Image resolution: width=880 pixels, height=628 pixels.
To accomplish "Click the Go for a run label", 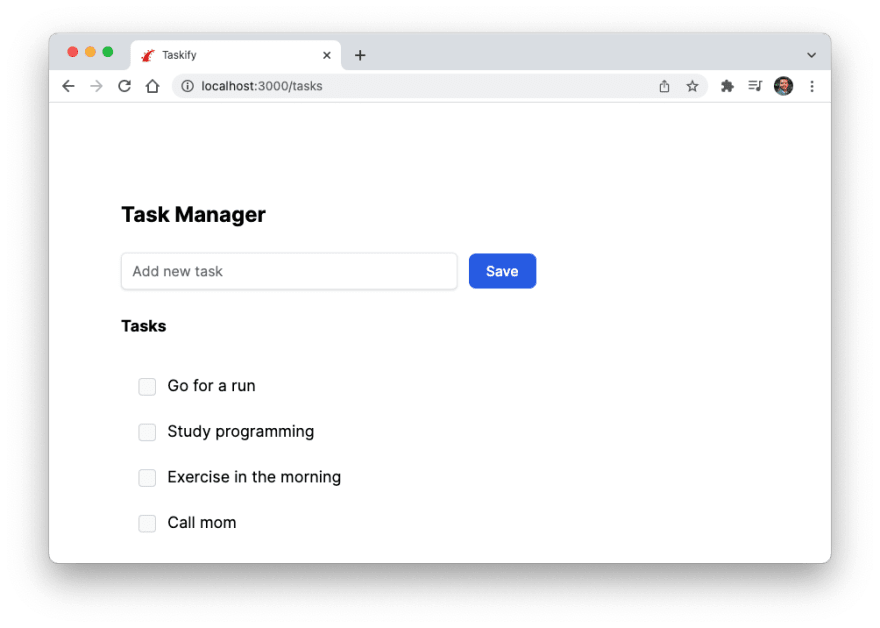I will (212, 386).
